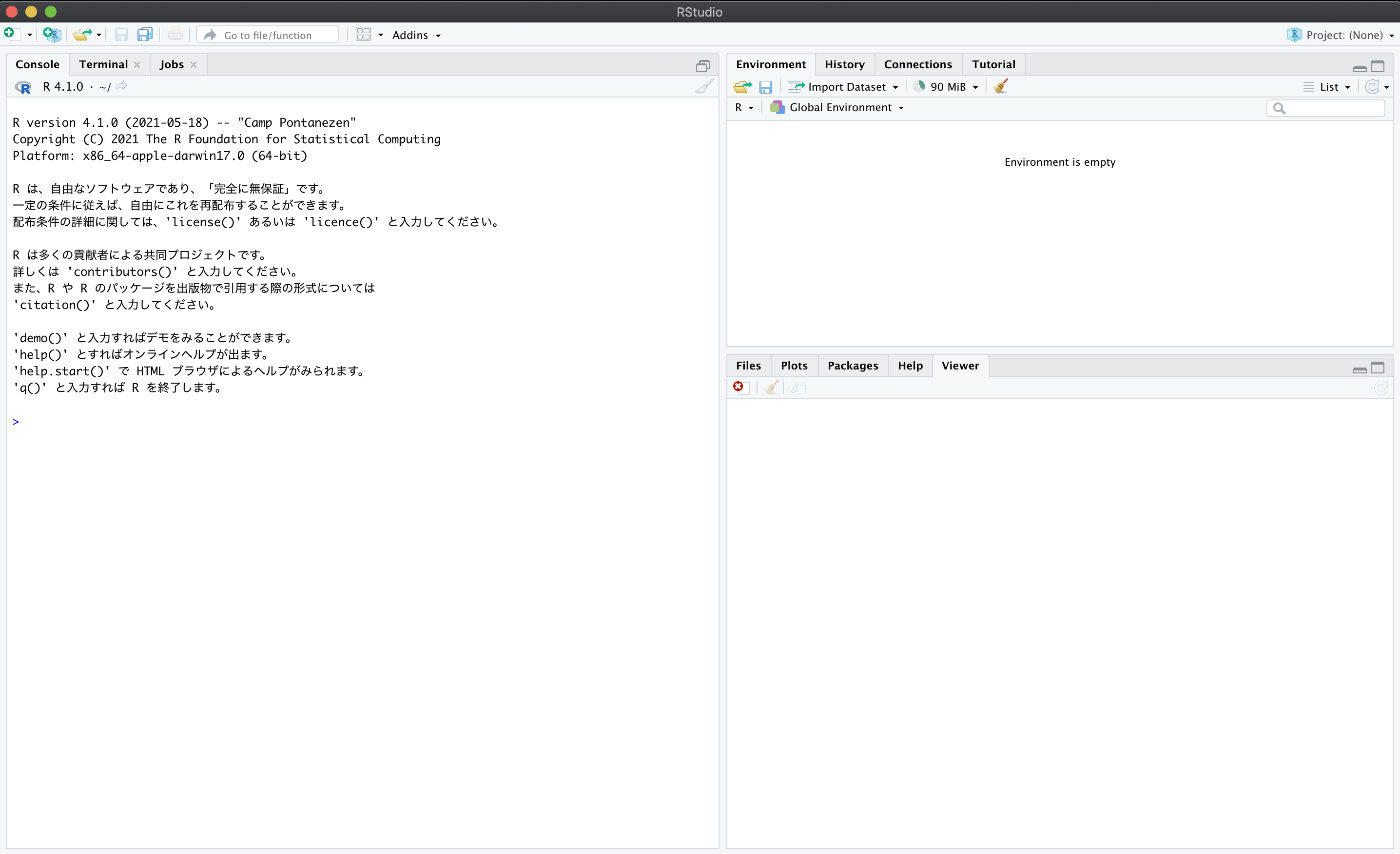The height and width of the screenshot is (854, 1400).
Task: Switch to the Jobs tab
Action: coord(172,64)
